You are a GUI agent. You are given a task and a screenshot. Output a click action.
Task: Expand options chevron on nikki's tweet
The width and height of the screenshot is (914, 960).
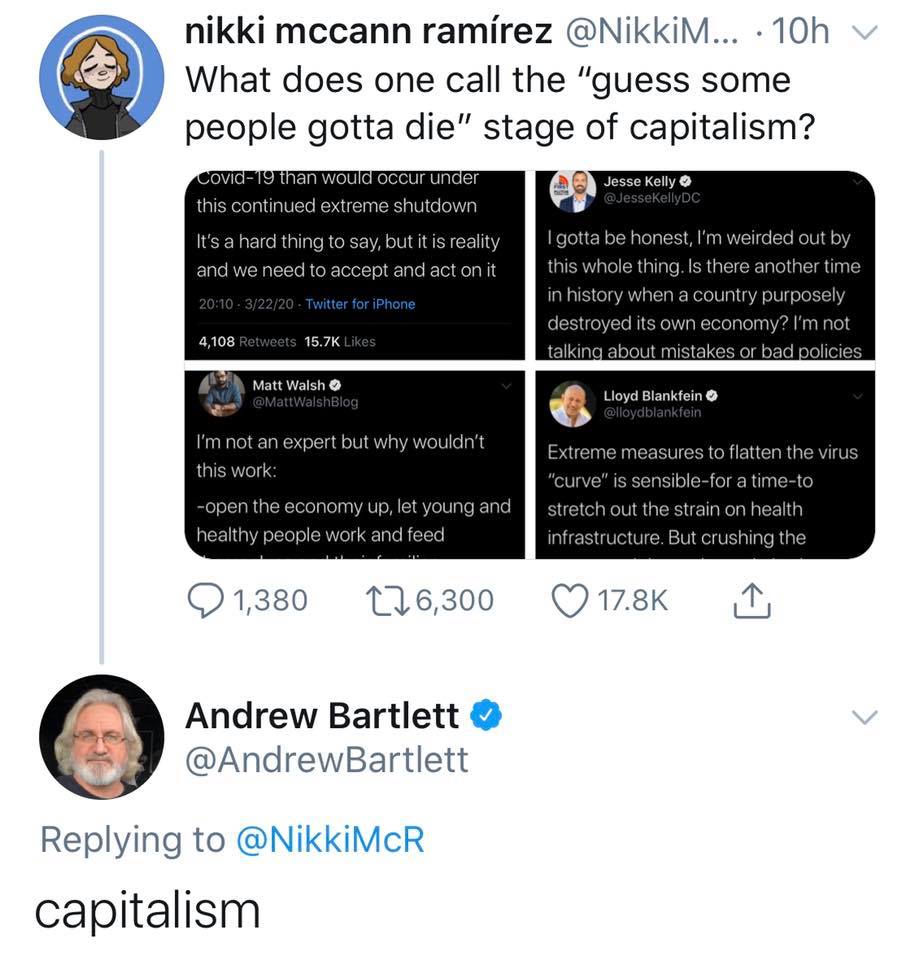click(x=865, y=33)
